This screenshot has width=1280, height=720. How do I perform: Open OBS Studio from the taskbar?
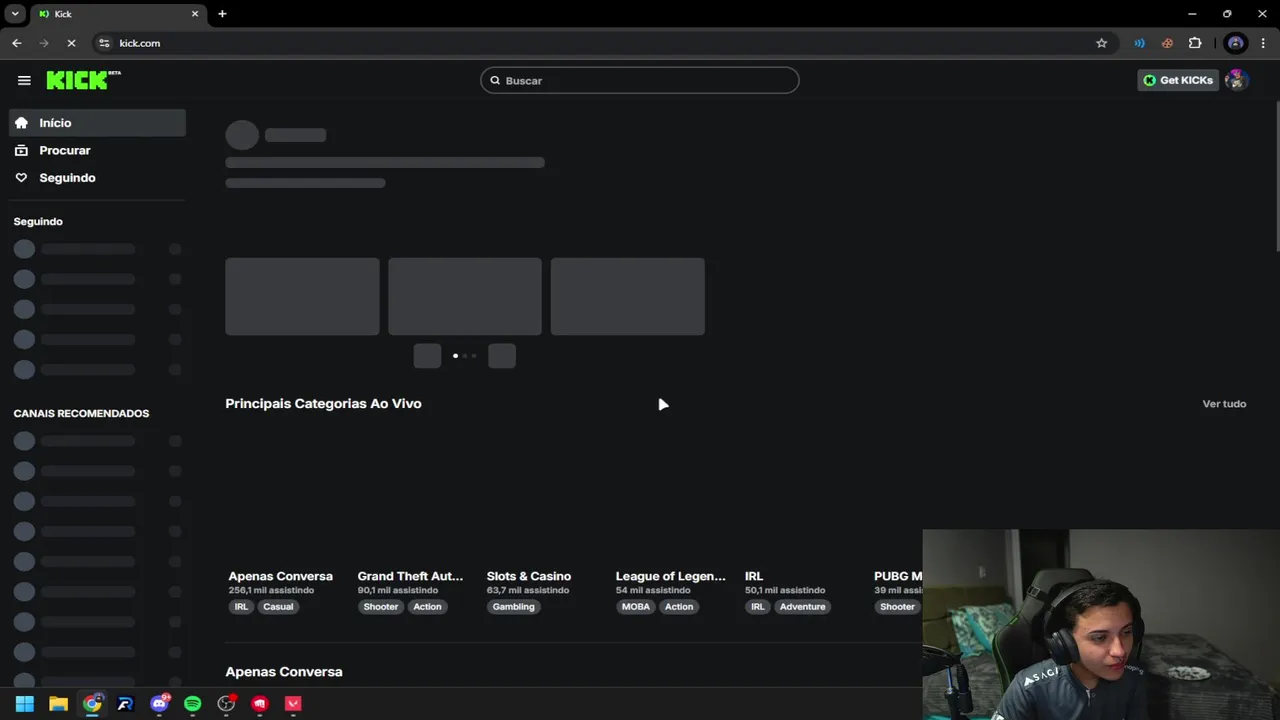tap(226, 704)
